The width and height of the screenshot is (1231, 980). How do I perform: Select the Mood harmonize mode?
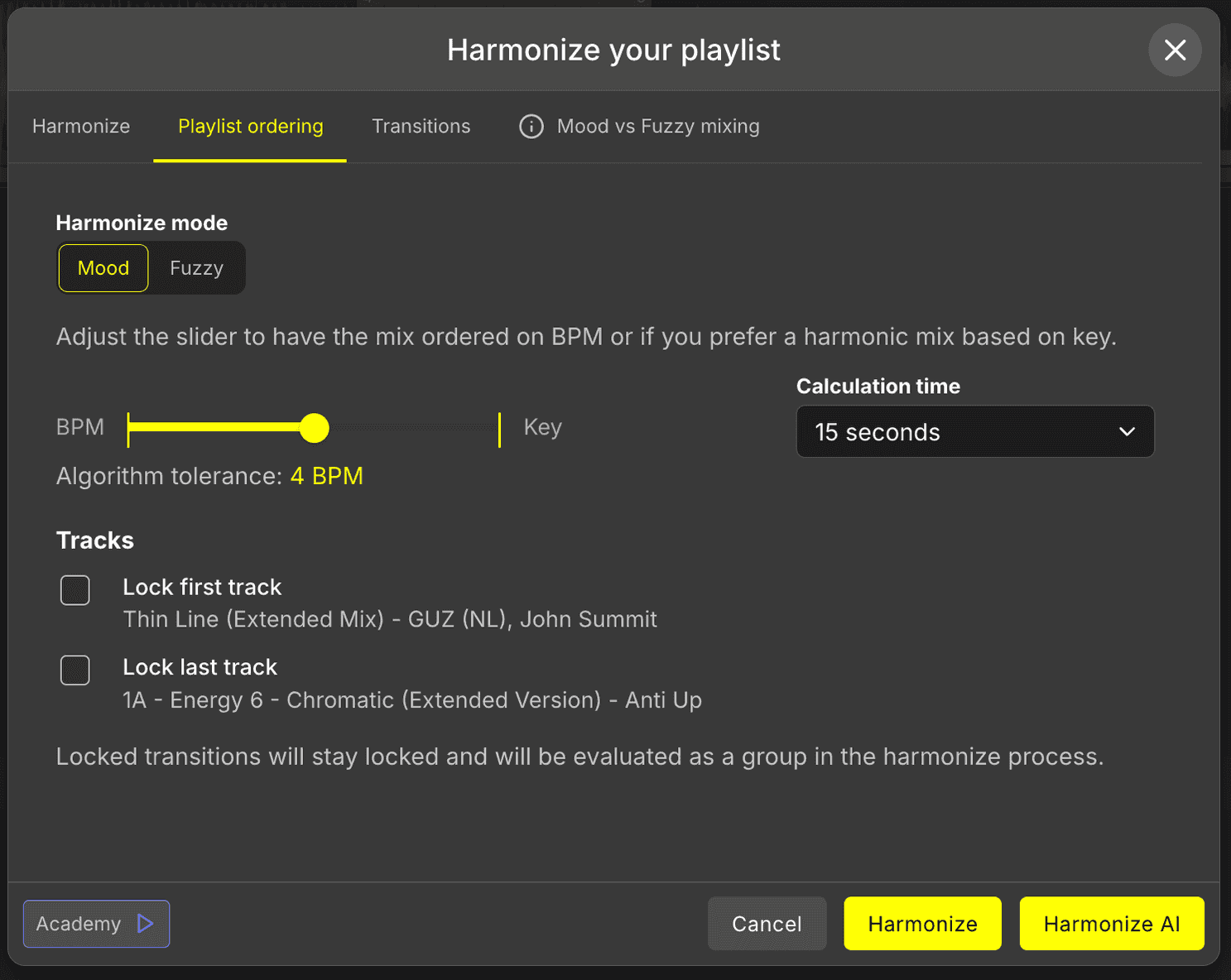click(x=103, y=267)
